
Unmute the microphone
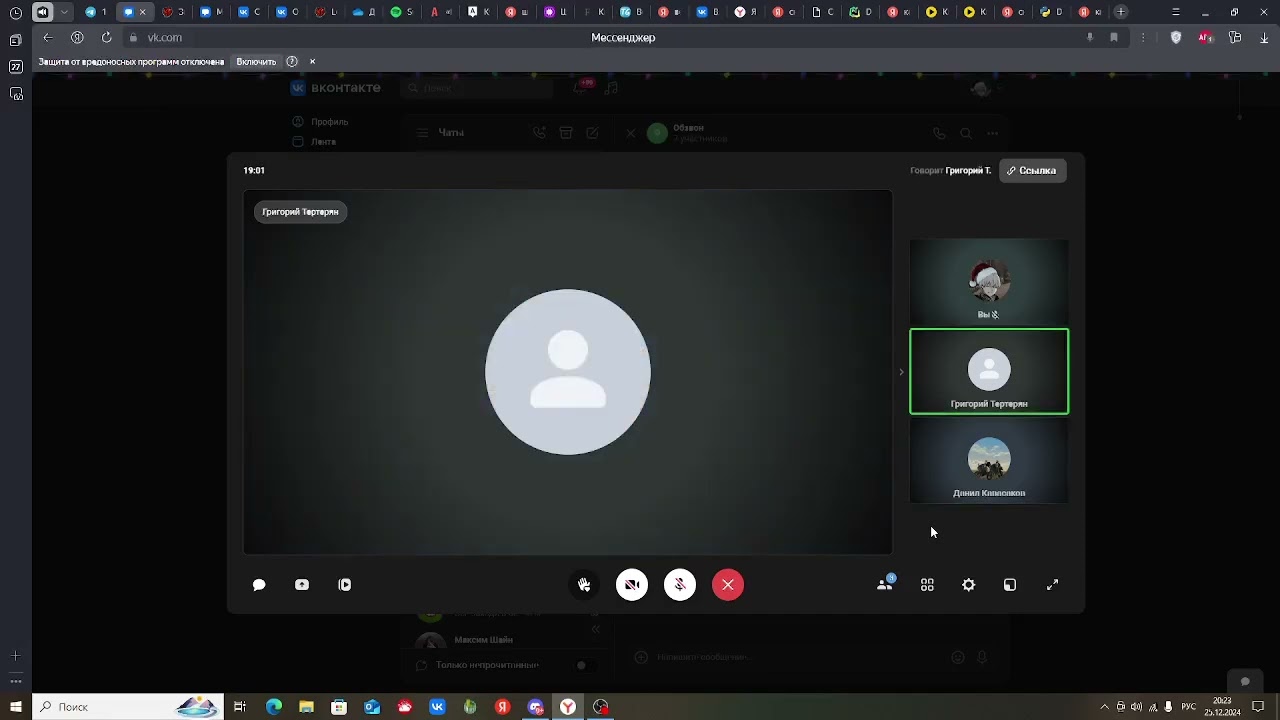pos(680,585)
